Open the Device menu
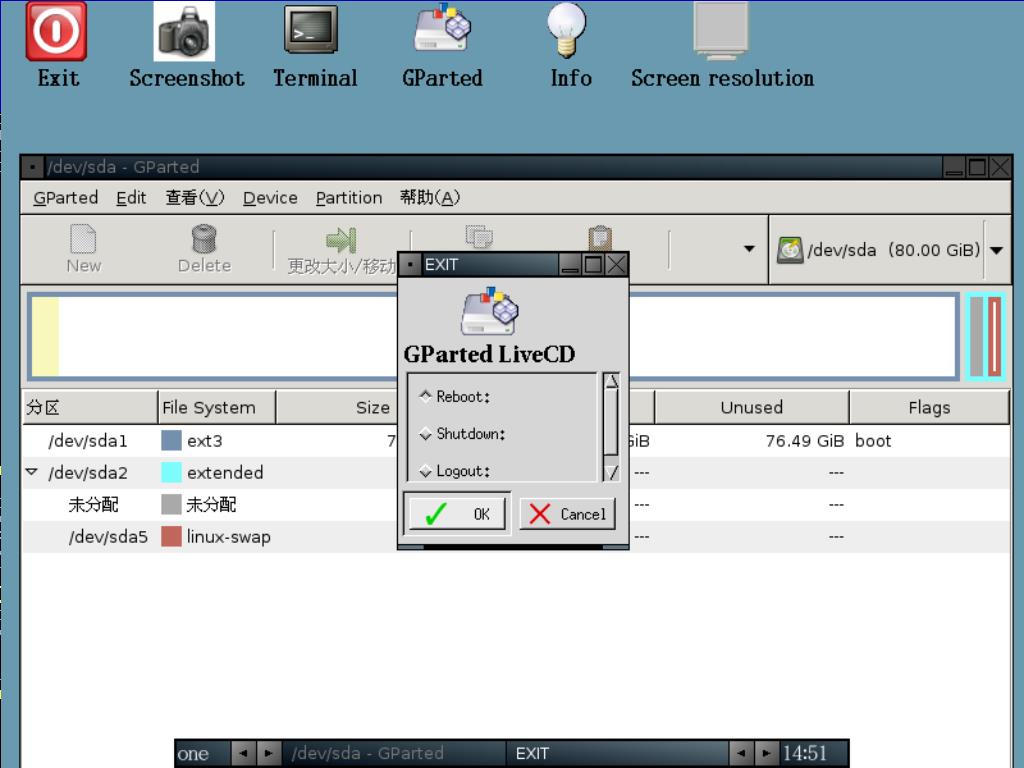This screenshot has height=768, width=1024. tap(270, 197)
